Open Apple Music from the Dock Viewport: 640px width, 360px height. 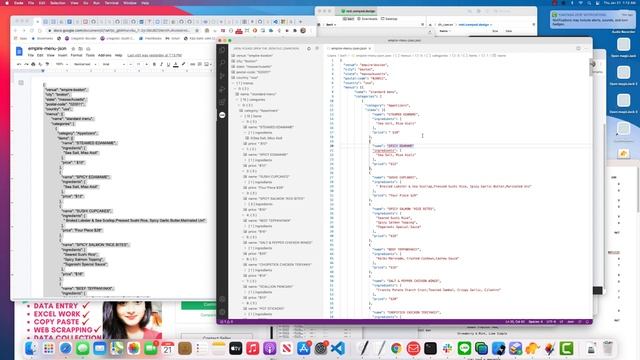(x=253, y=348)
